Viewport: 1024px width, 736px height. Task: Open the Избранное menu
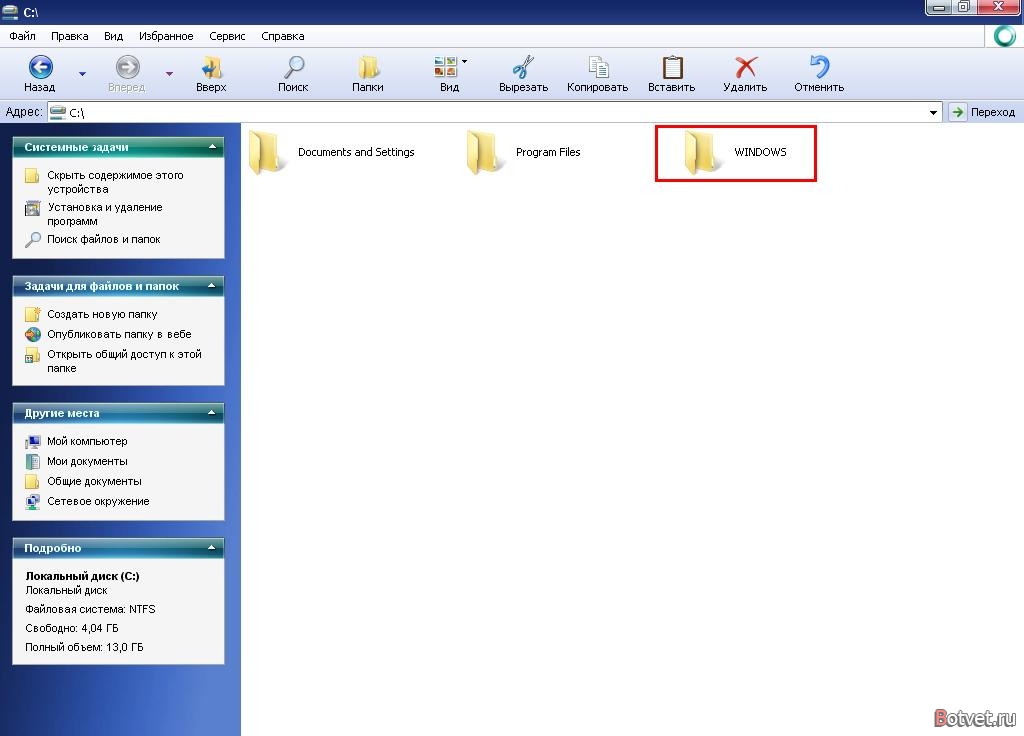coord(166,36)
